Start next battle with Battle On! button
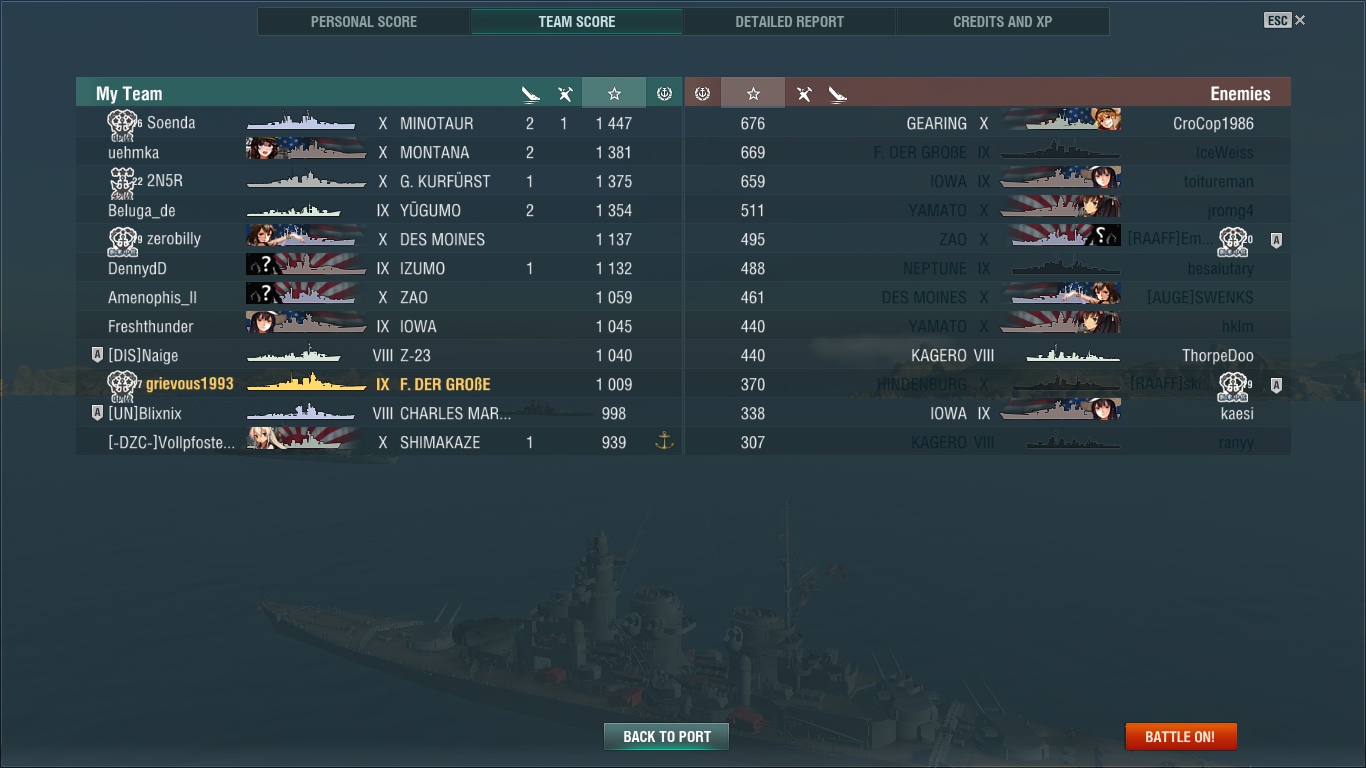 pyautogui.click(x=1181, y=737)
